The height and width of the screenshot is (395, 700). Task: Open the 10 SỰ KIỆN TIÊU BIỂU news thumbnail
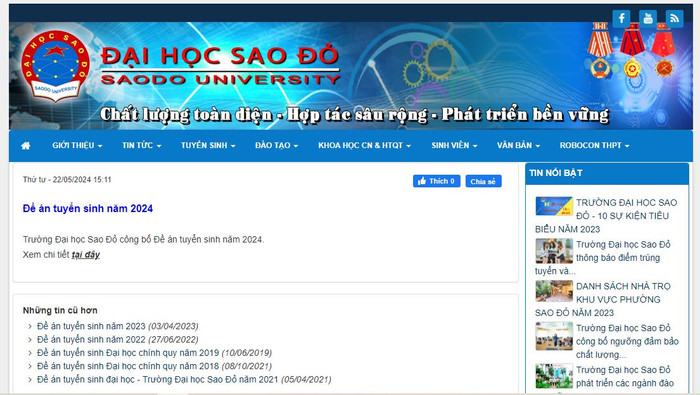point(554,206)
